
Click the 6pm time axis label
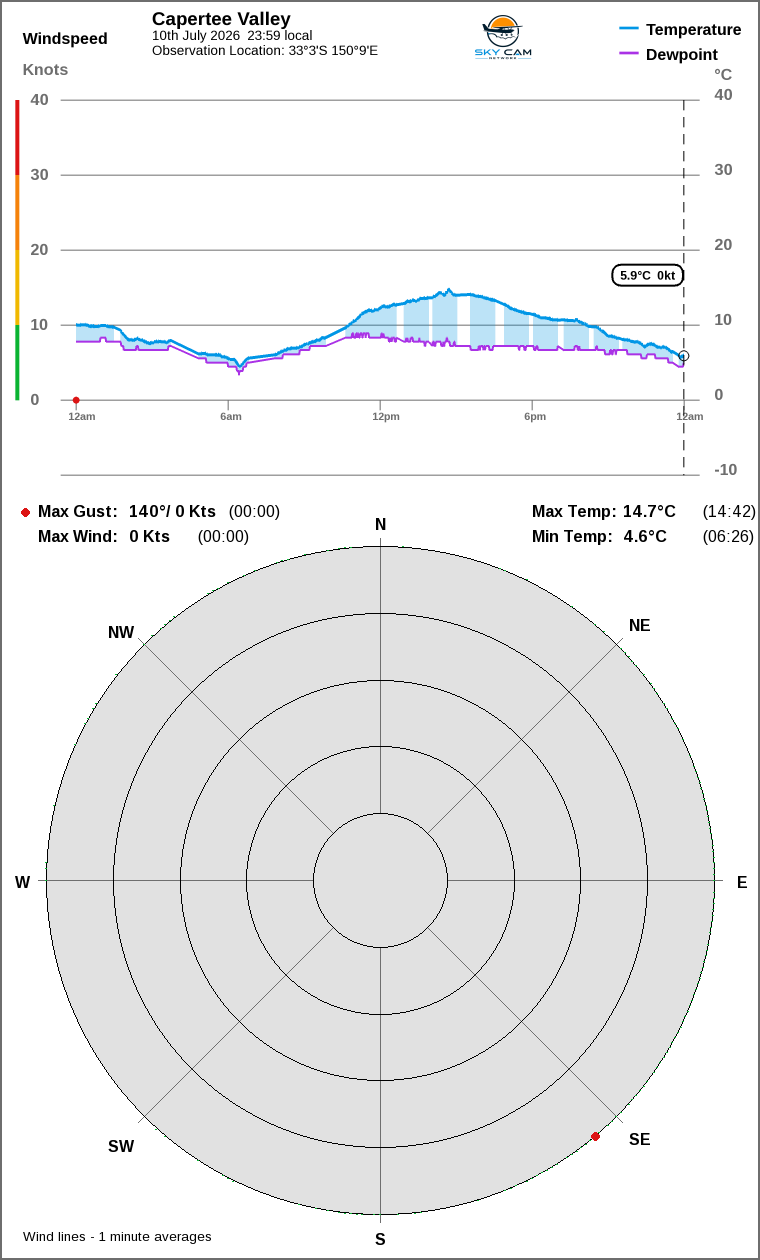(535, 417)
